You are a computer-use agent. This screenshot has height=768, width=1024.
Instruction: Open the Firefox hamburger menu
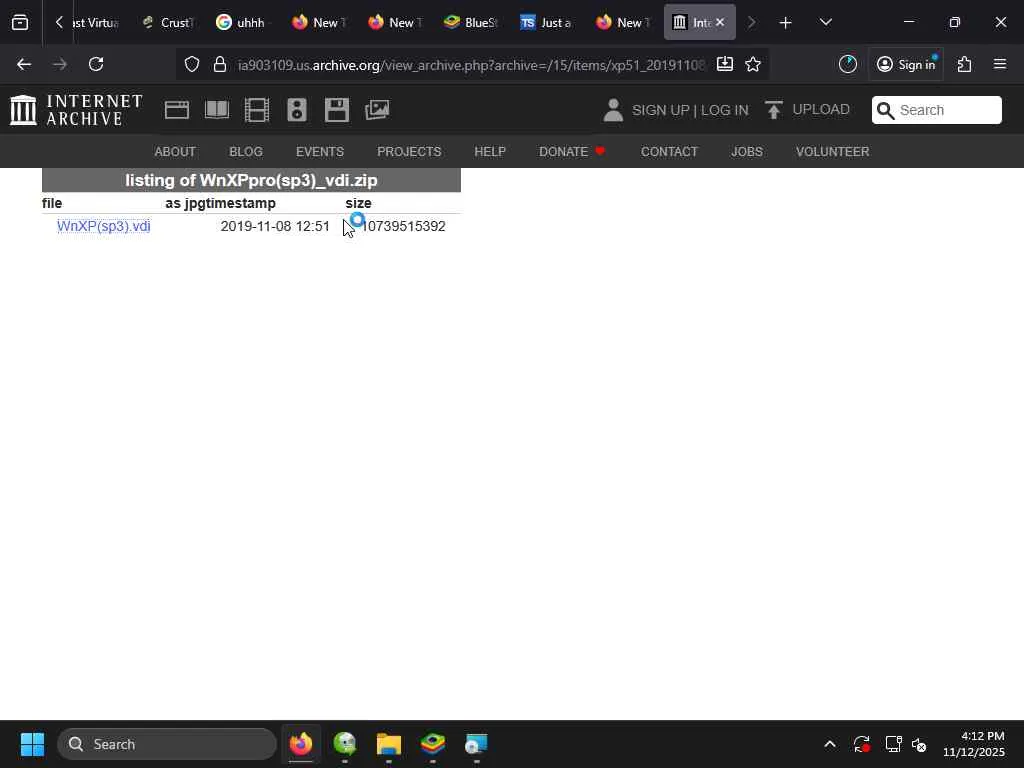coord(1000,64)
